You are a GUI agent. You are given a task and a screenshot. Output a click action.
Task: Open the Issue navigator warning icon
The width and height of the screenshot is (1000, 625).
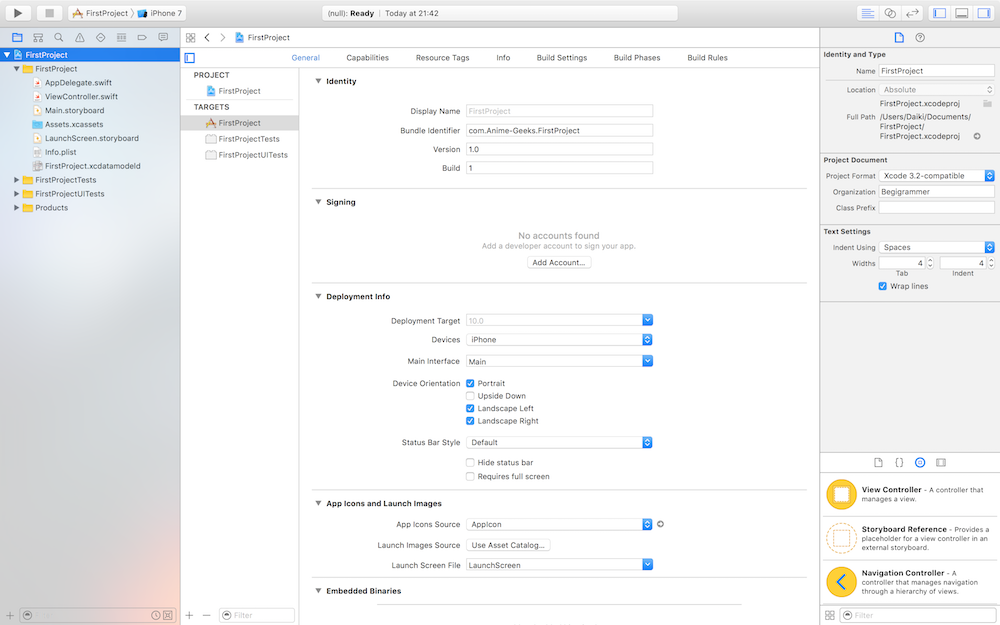(x=80, y=38)
